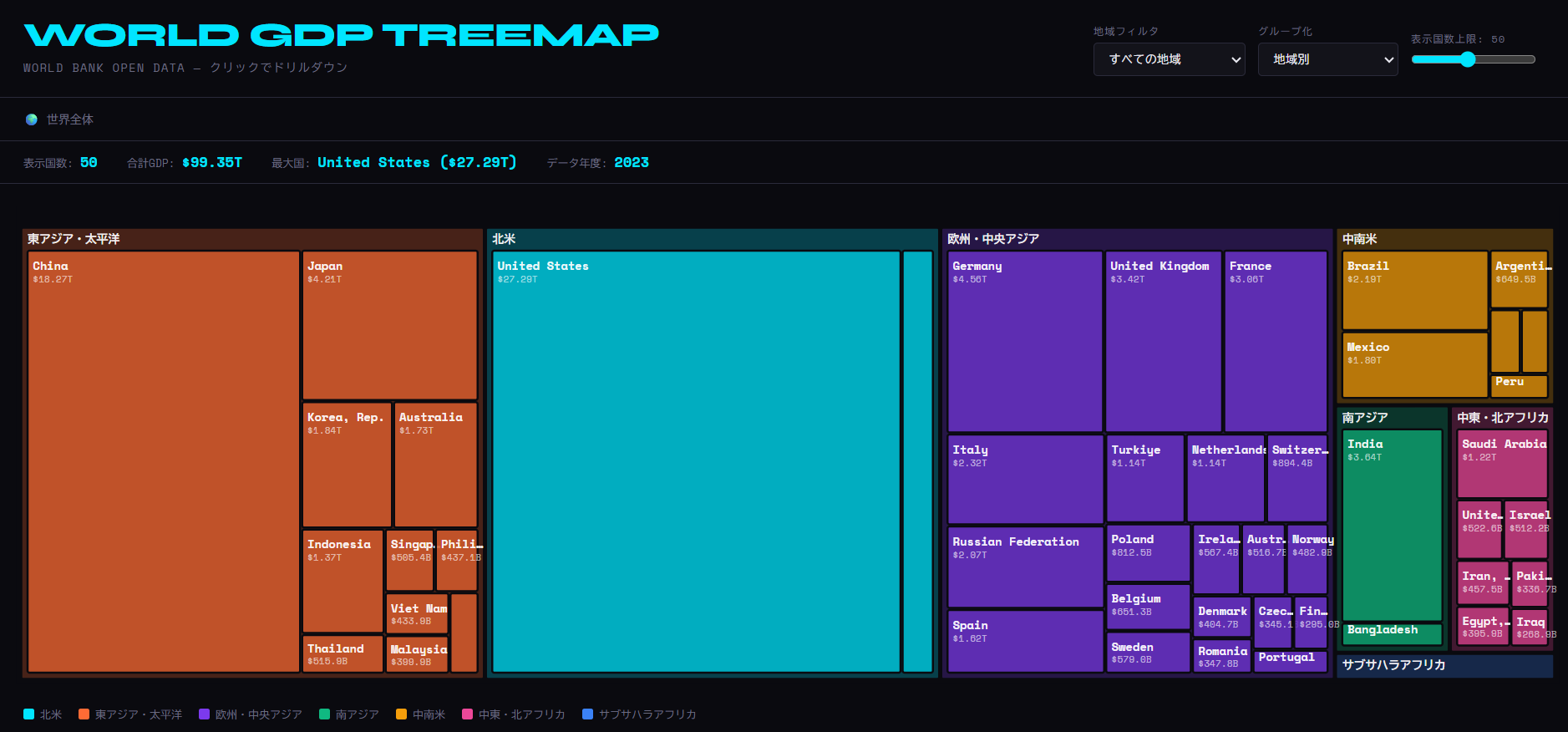Click the Argentina tile
This screenshot has height=732, width=1568.
(1519, 279)
